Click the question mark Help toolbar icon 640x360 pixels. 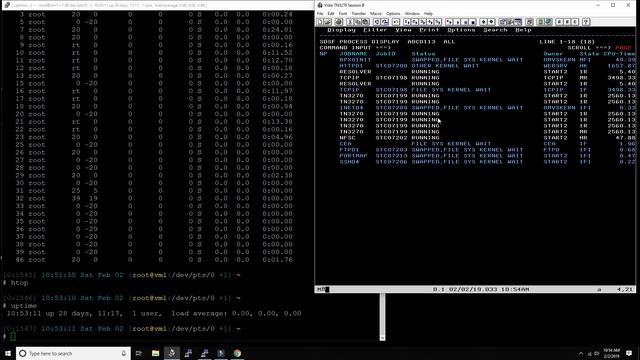(586, 22)
